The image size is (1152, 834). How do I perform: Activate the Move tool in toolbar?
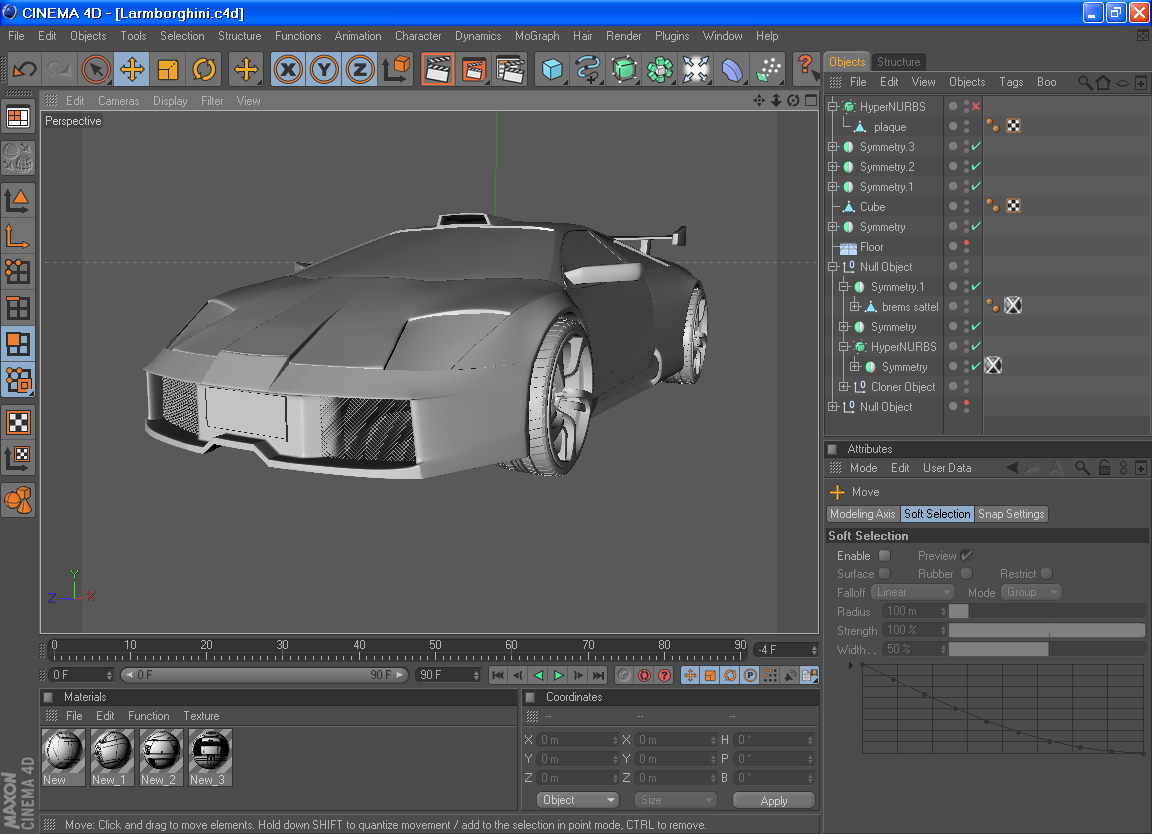click(132, 70)
